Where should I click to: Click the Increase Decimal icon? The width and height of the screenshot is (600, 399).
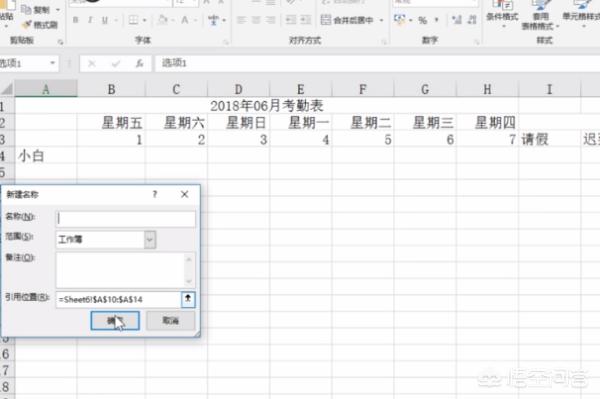click(x=457, y=20)
